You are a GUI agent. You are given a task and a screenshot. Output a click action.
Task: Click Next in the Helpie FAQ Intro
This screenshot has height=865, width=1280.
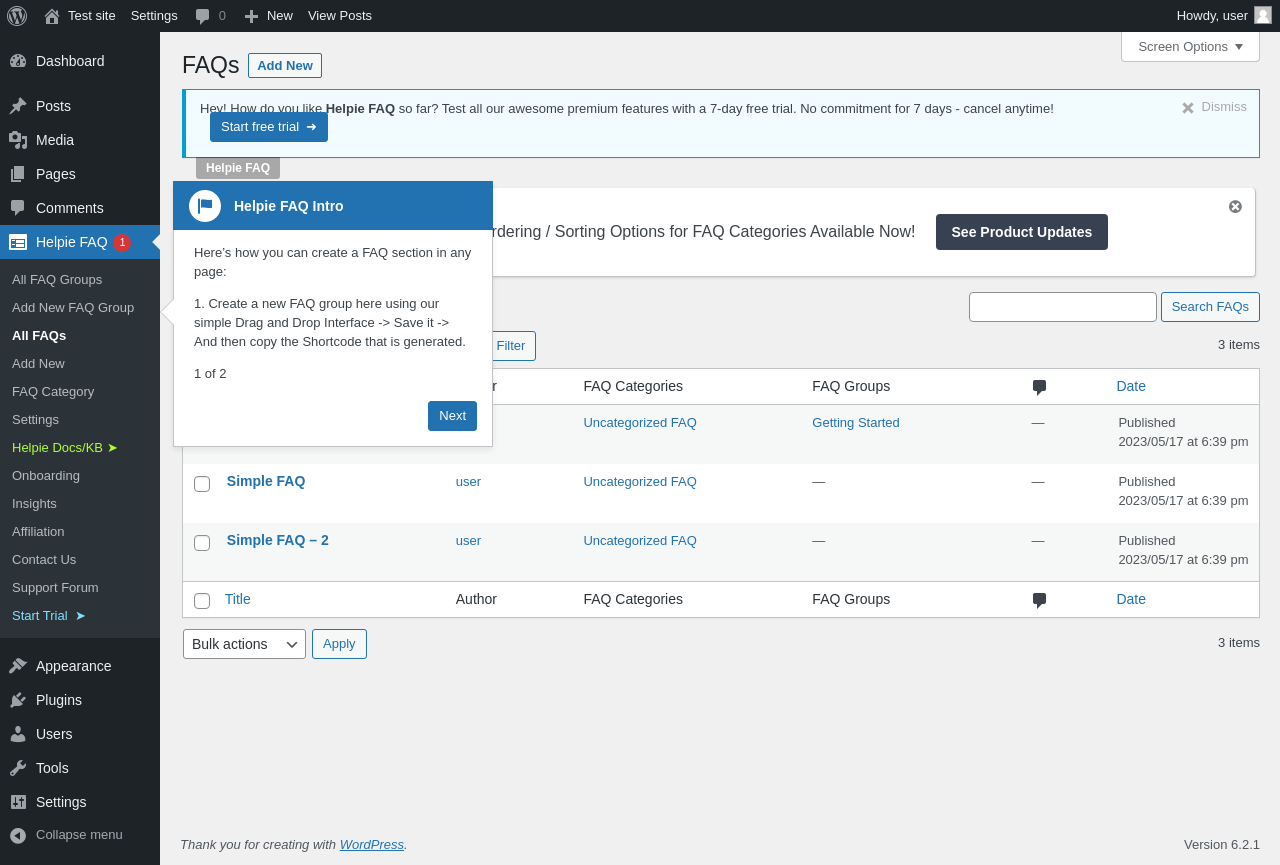[x=452, y=416]
